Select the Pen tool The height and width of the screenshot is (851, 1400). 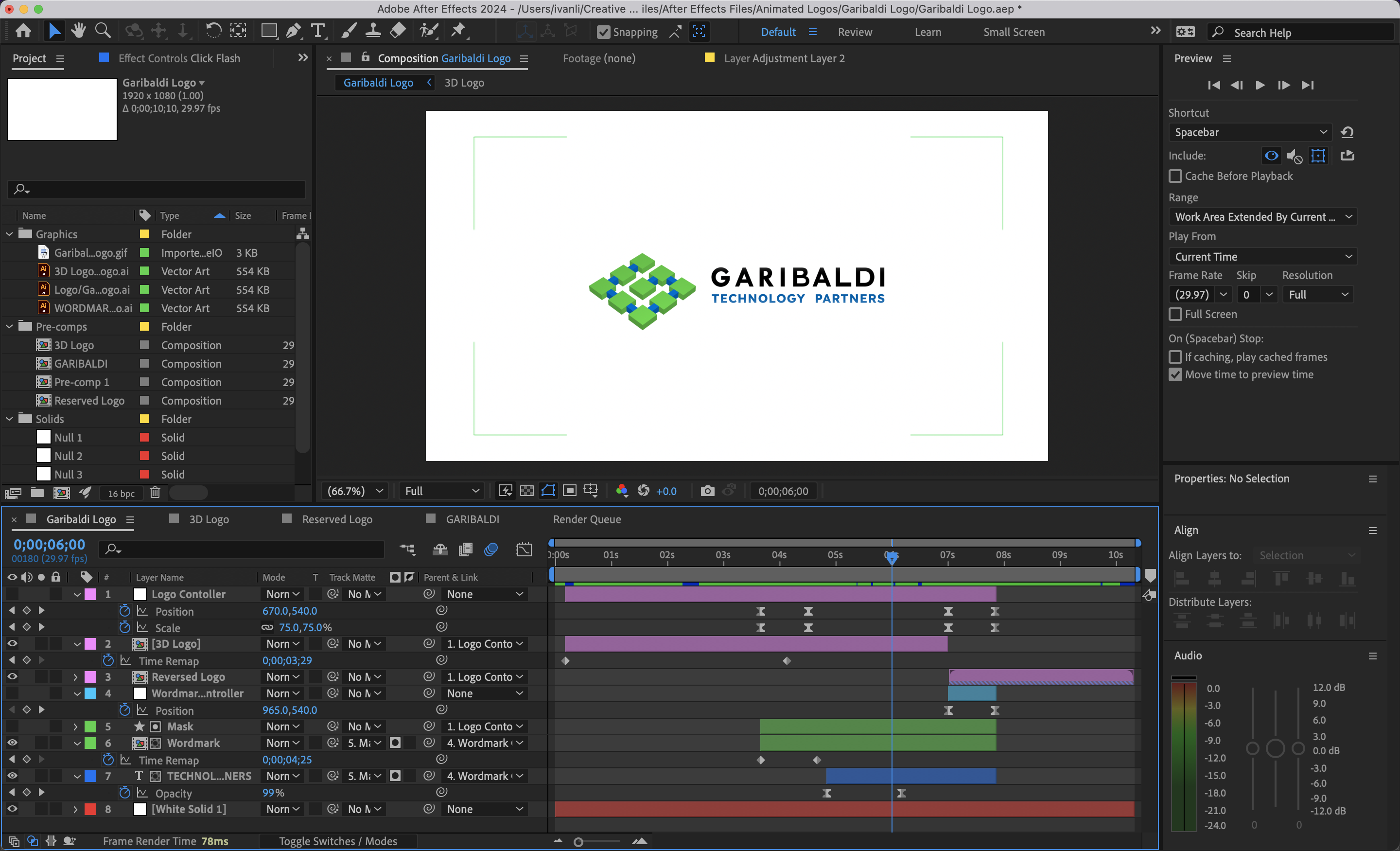tap(293, 31)
